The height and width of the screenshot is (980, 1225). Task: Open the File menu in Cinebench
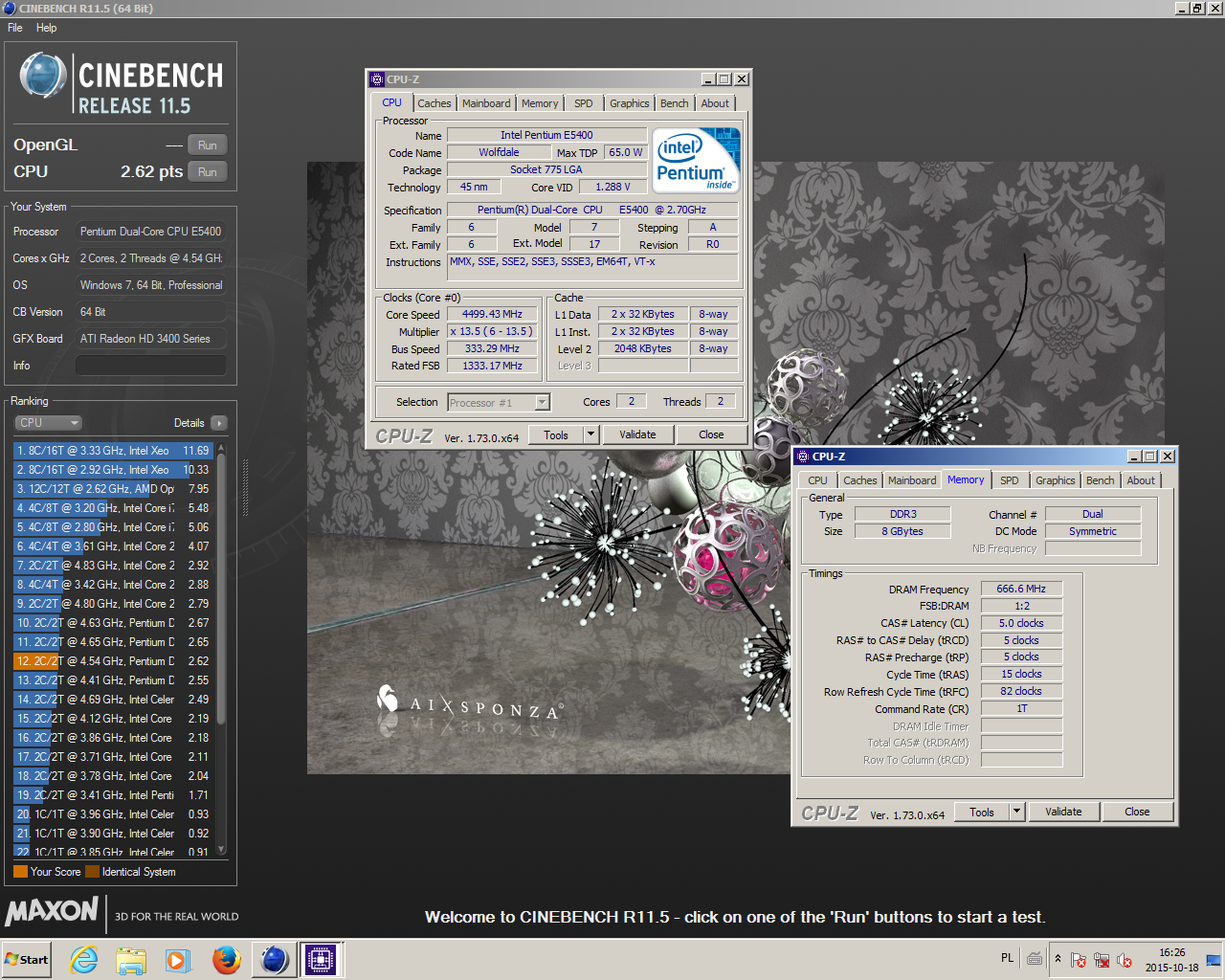pos(15,28)
